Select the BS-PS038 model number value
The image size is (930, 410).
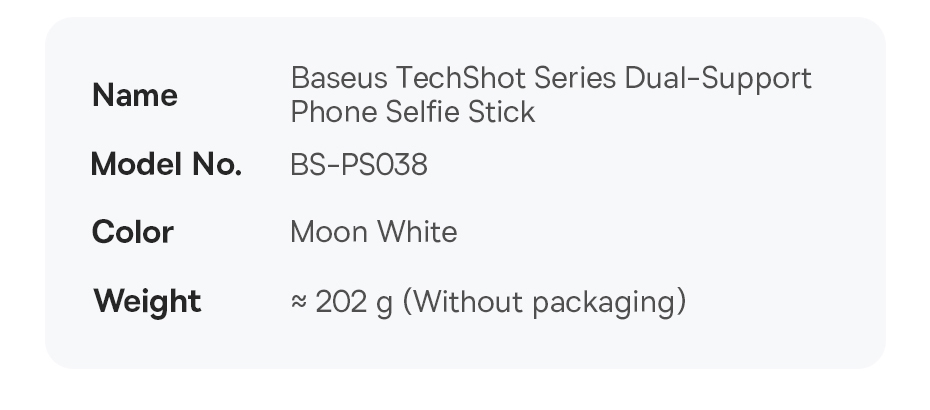point(358,164)
